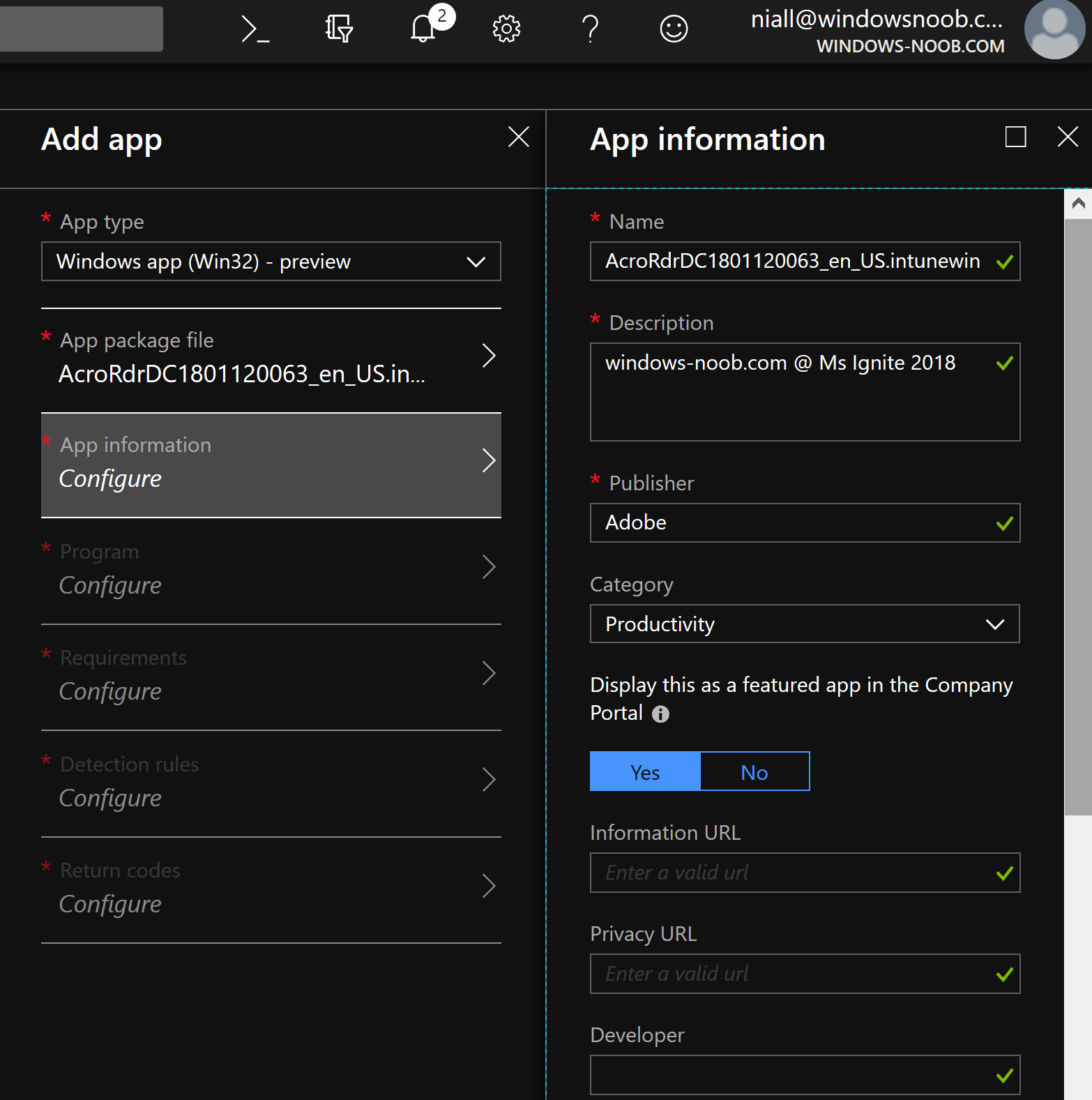Open the help question mark icon
The height and width of the screenshot is (1100, 1092).
click(590, 29)
